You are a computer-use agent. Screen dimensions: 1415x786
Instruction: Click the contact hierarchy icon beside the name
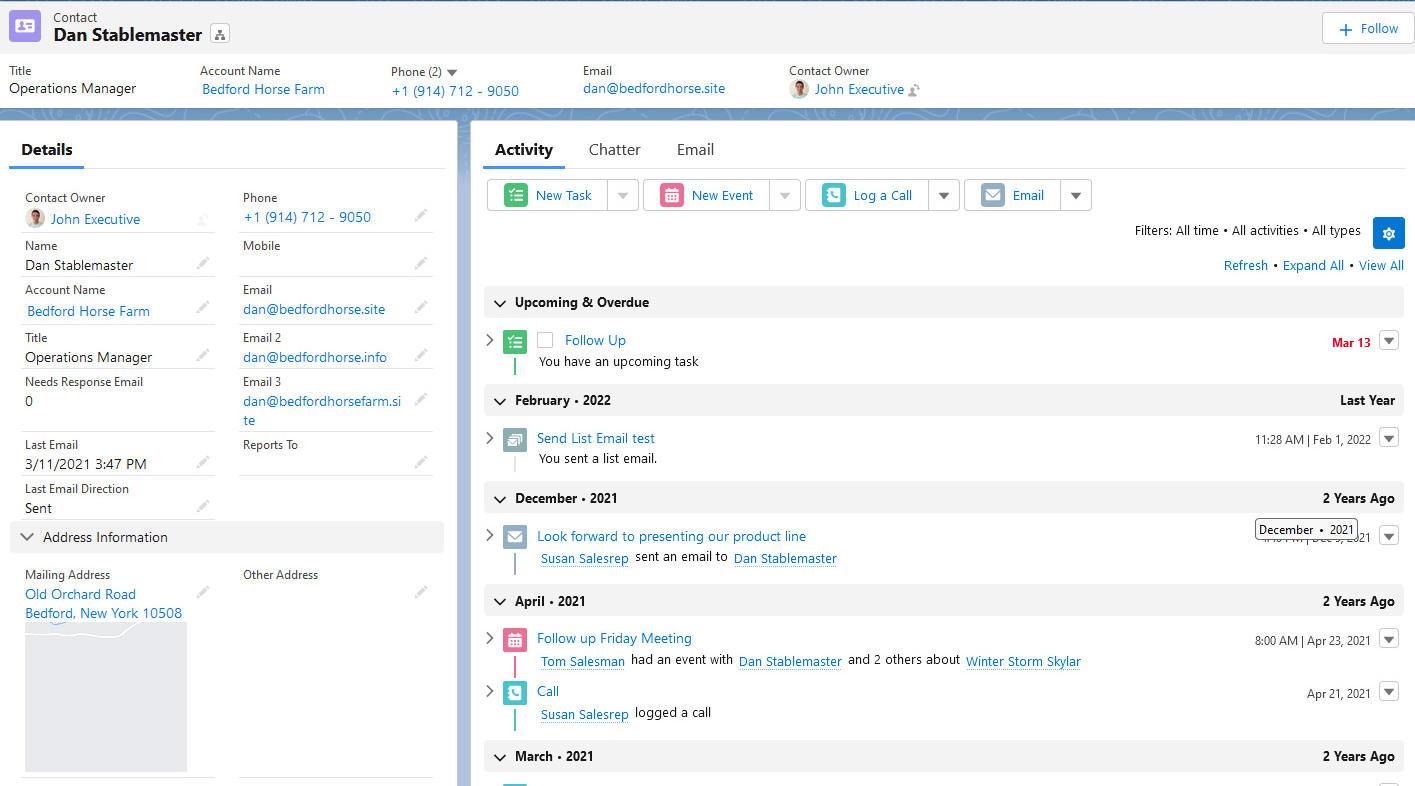tap(221, 35)
